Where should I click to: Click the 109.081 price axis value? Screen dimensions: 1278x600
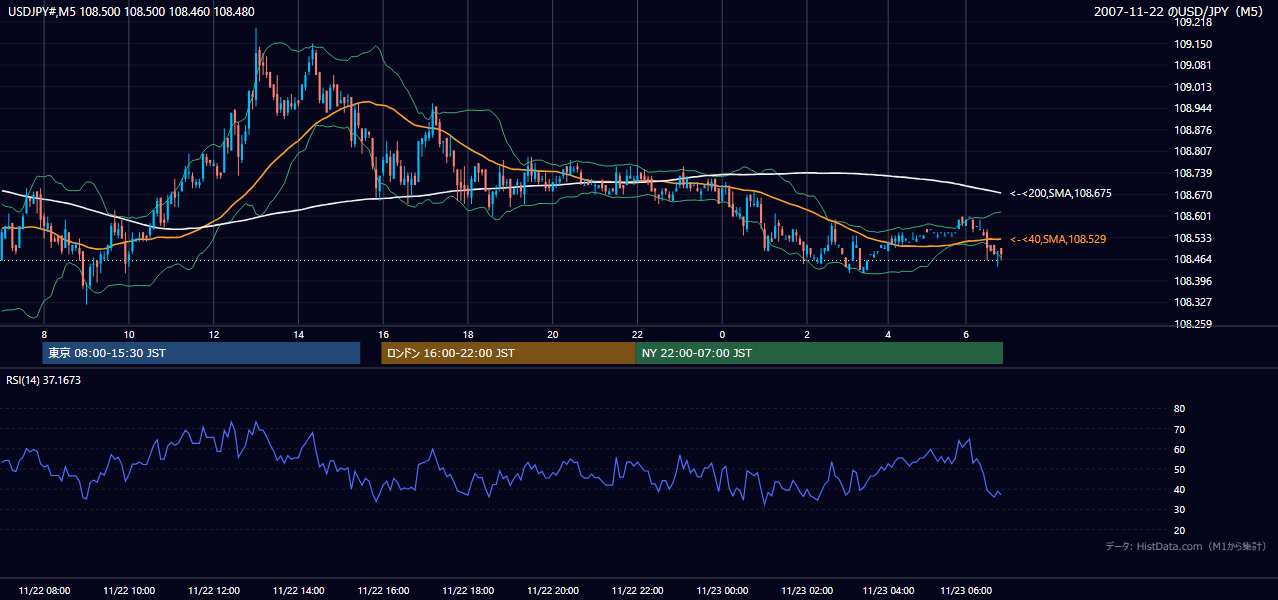tap(1192, 65)
